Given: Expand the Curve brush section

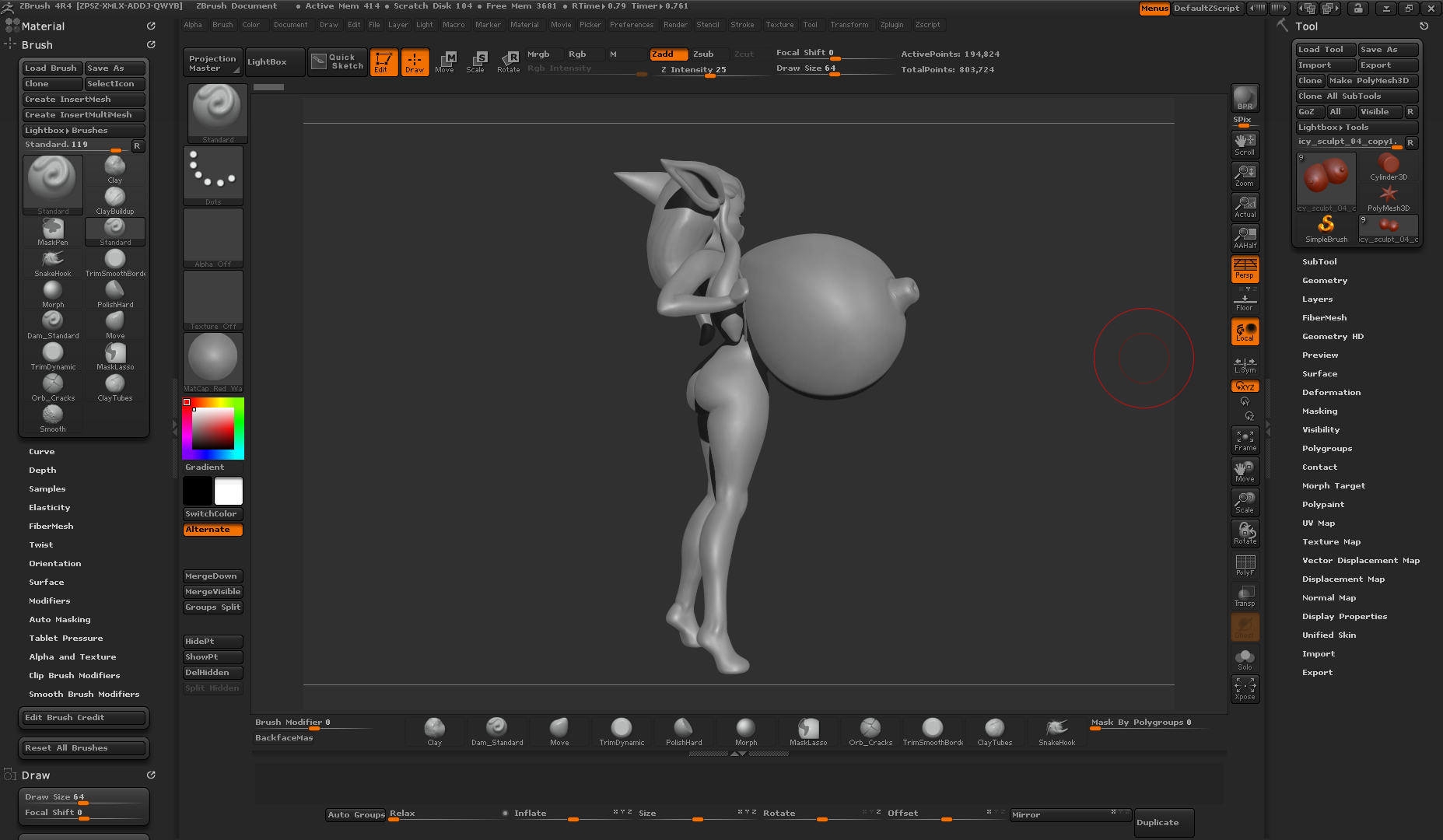Looking at the screenshot, I should (x=42, y=452).
